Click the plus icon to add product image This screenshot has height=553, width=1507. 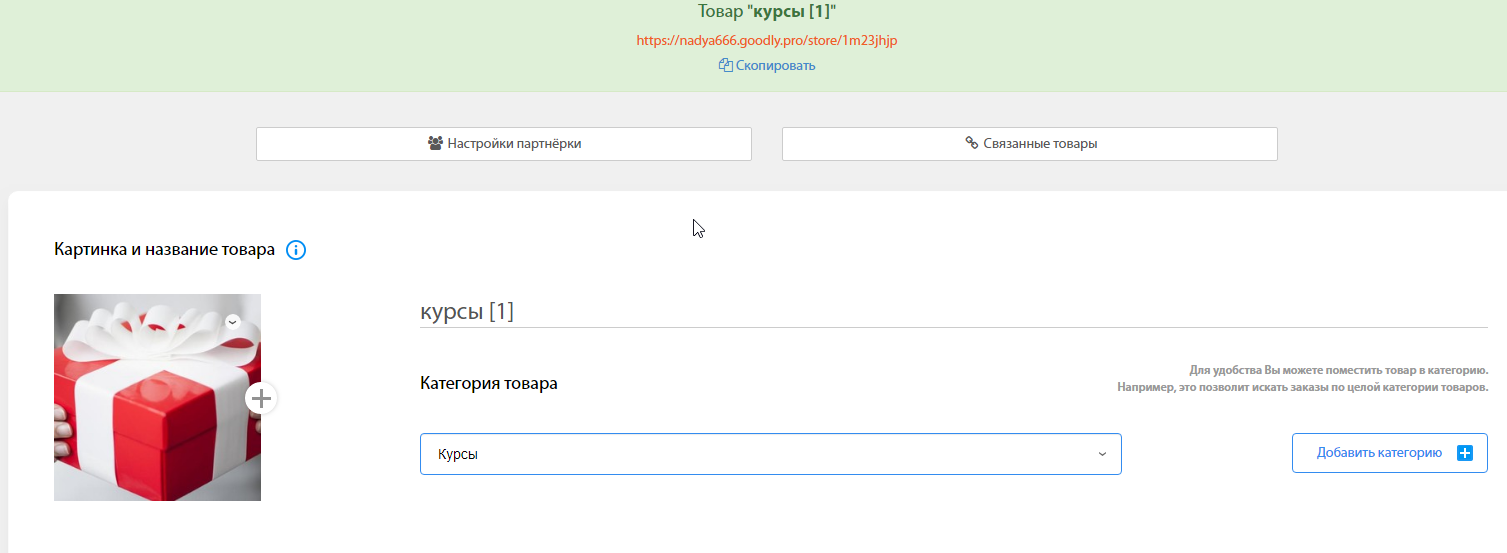(261, 398)
